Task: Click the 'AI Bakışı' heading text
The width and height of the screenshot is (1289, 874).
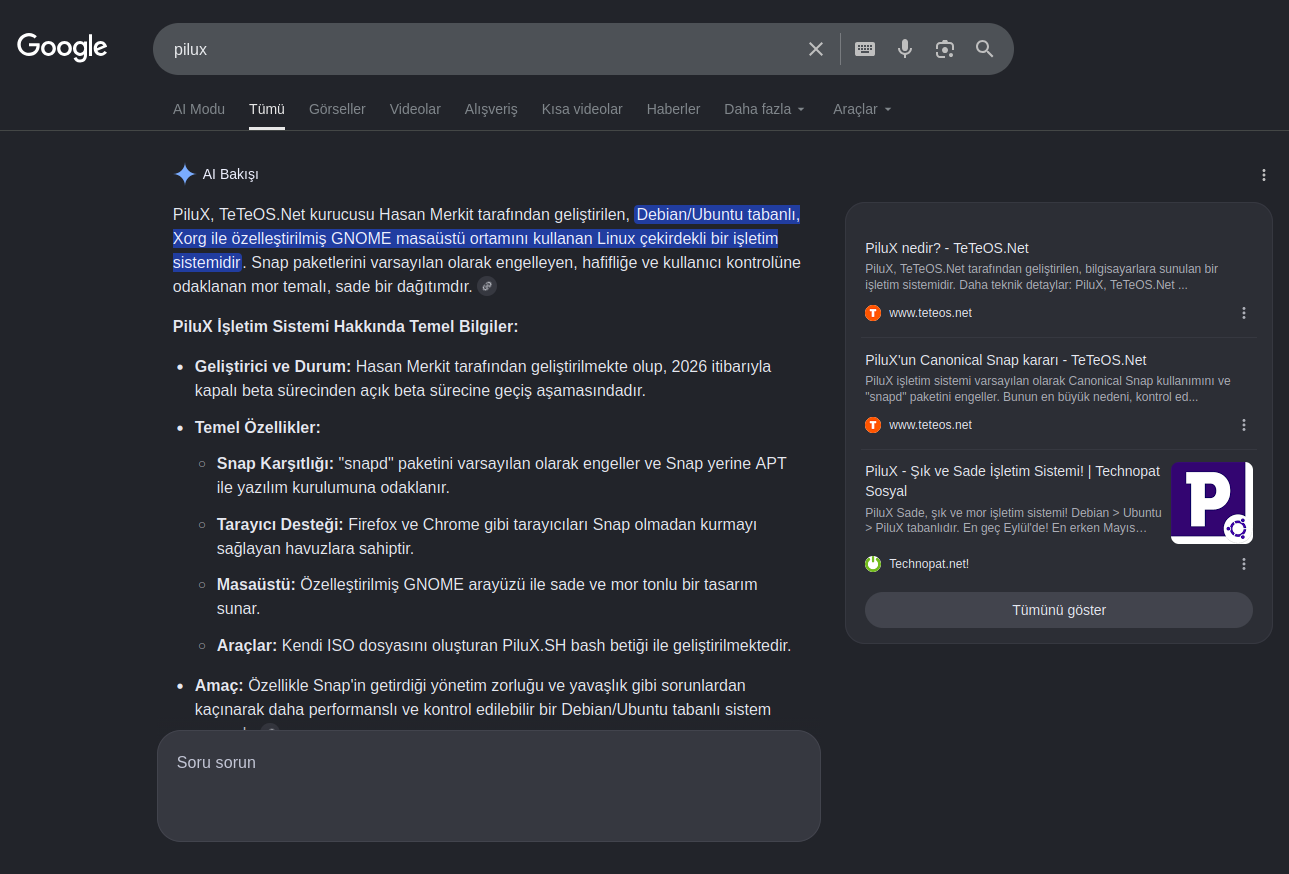Action: 231,174
